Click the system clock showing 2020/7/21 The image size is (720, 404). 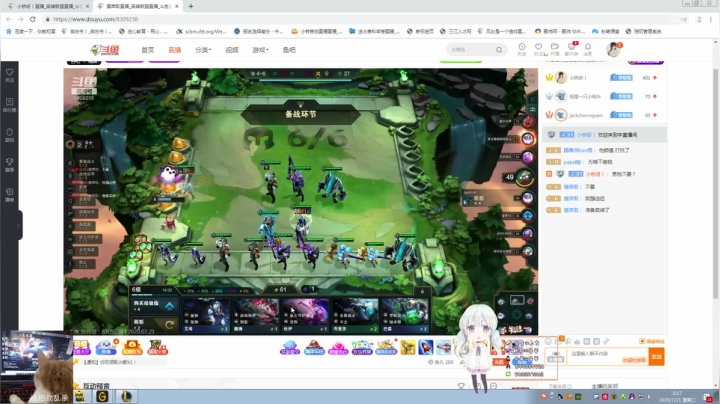pos(677,397)
